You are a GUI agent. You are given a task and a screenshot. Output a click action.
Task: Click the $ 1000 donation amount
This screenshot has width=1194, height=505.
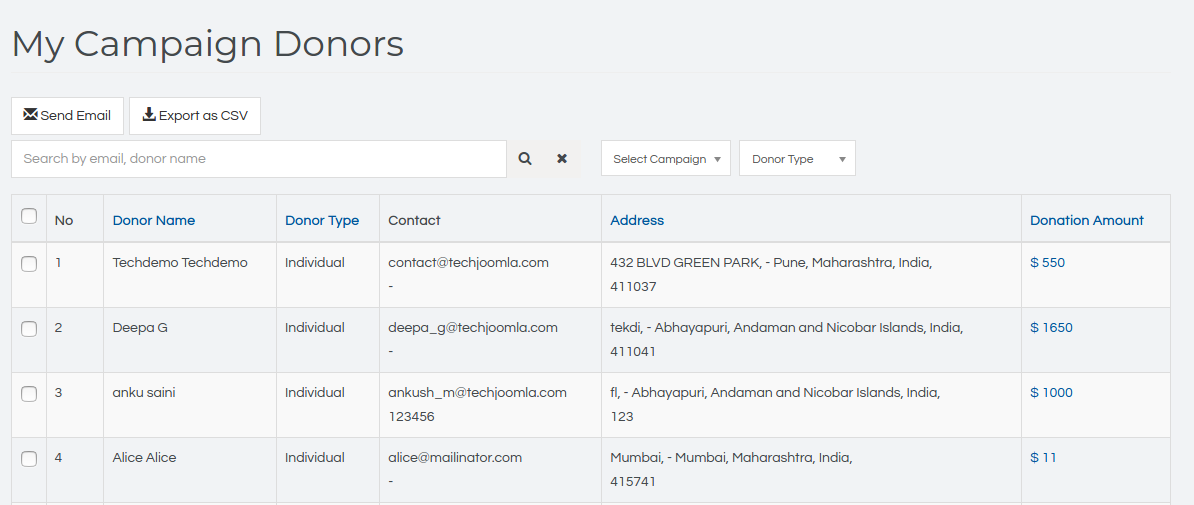[1051, 393]
